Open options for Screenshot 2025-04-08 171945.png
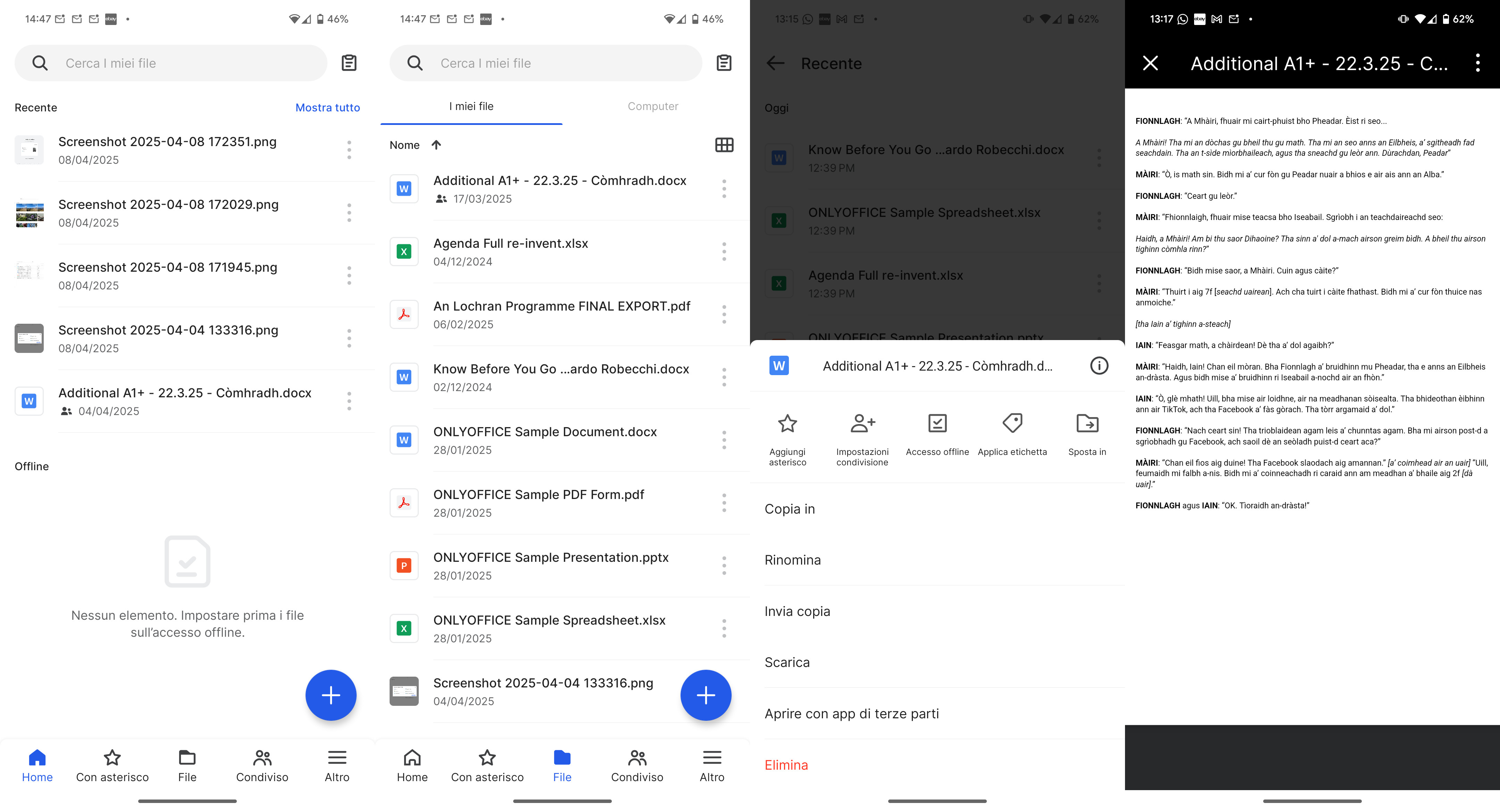 [x=349, y=276]
